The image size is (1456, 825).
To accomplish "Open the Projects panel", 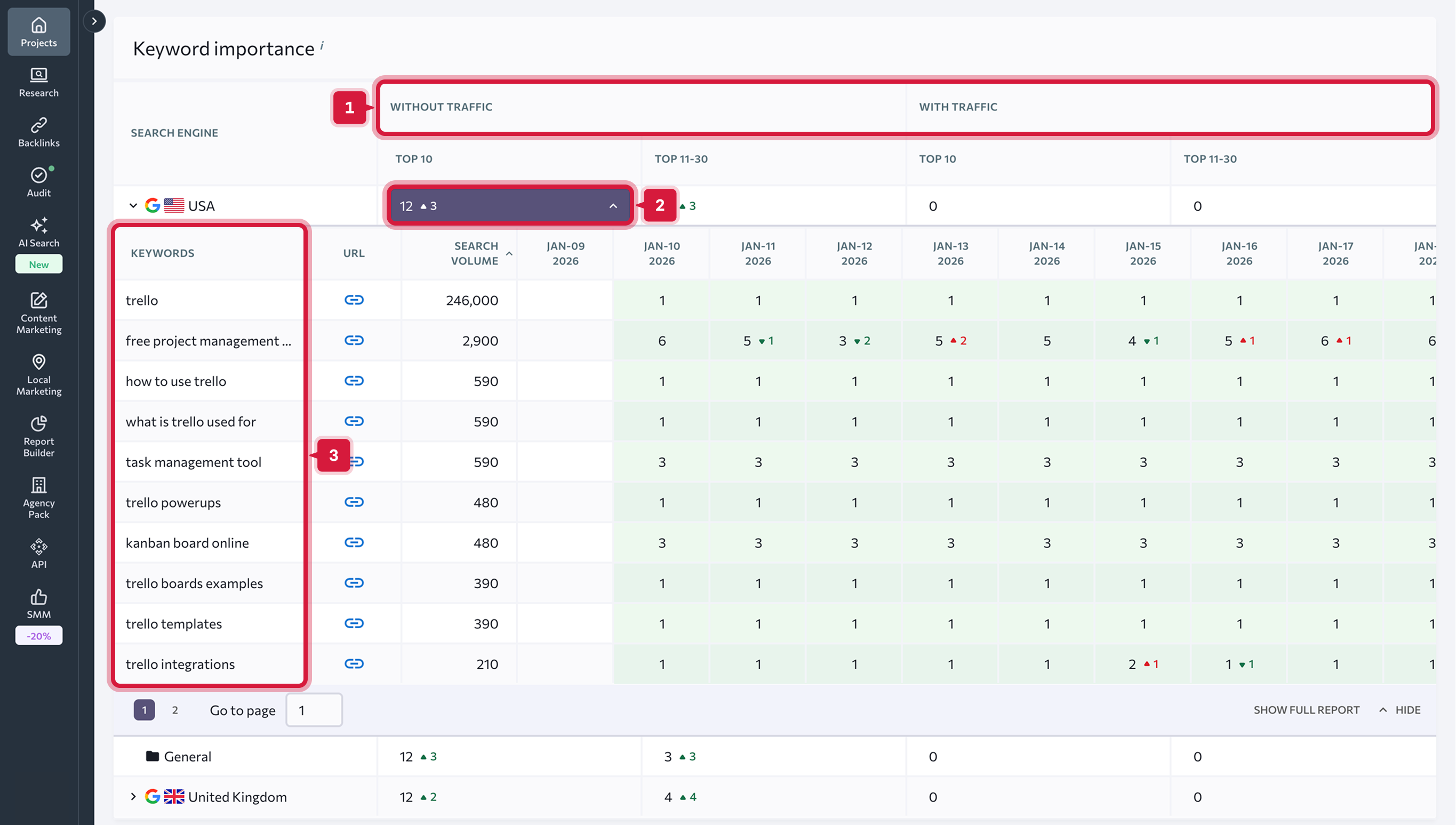I will tap(38, 31).
